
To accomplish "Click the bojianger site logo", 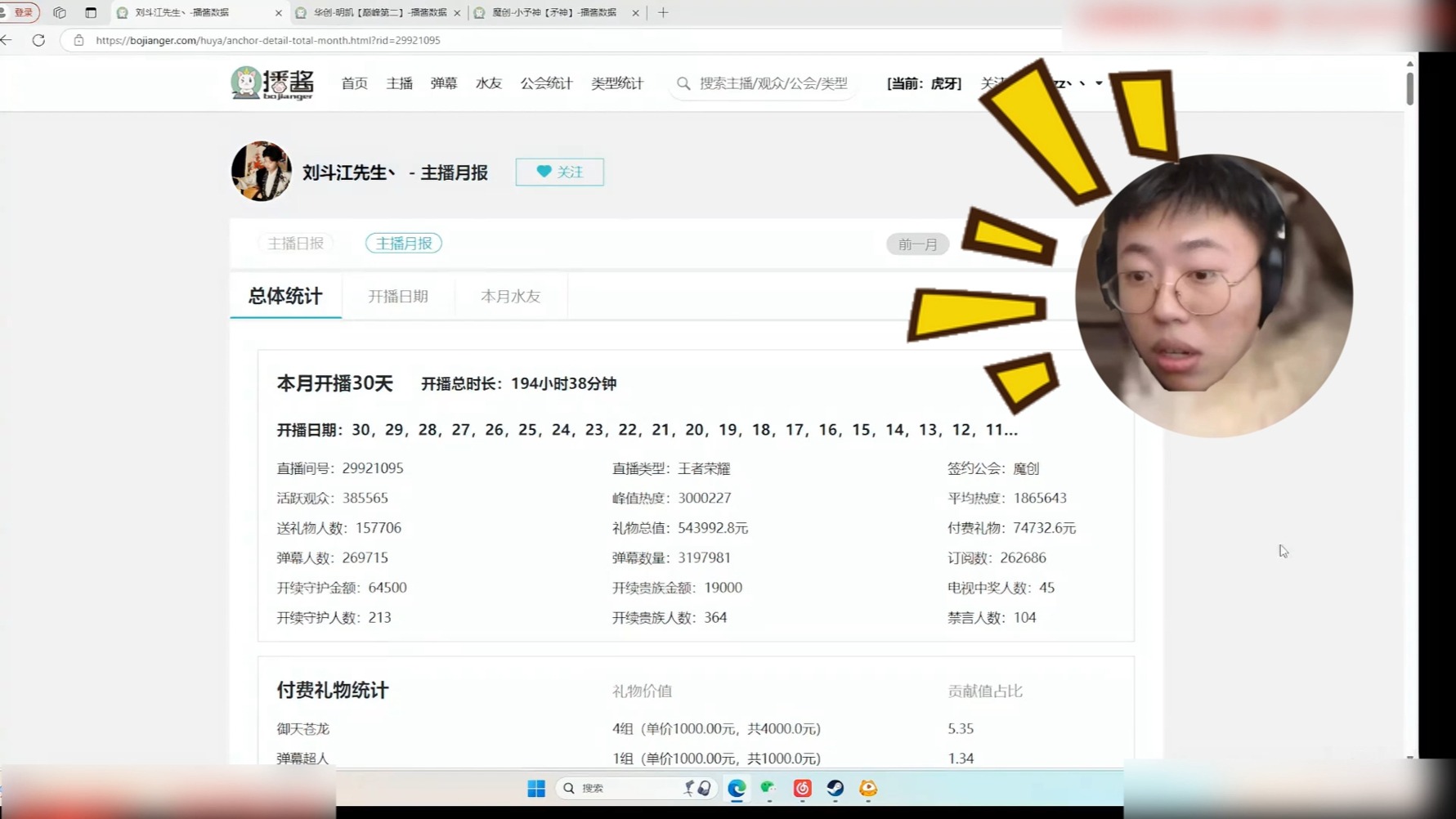I will pyautogui.click(x=272, y=83).
